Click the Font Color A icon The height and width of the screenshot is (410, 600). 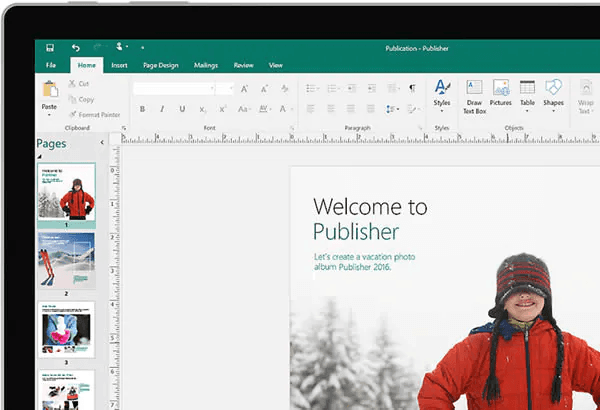(x=283, y=109)
